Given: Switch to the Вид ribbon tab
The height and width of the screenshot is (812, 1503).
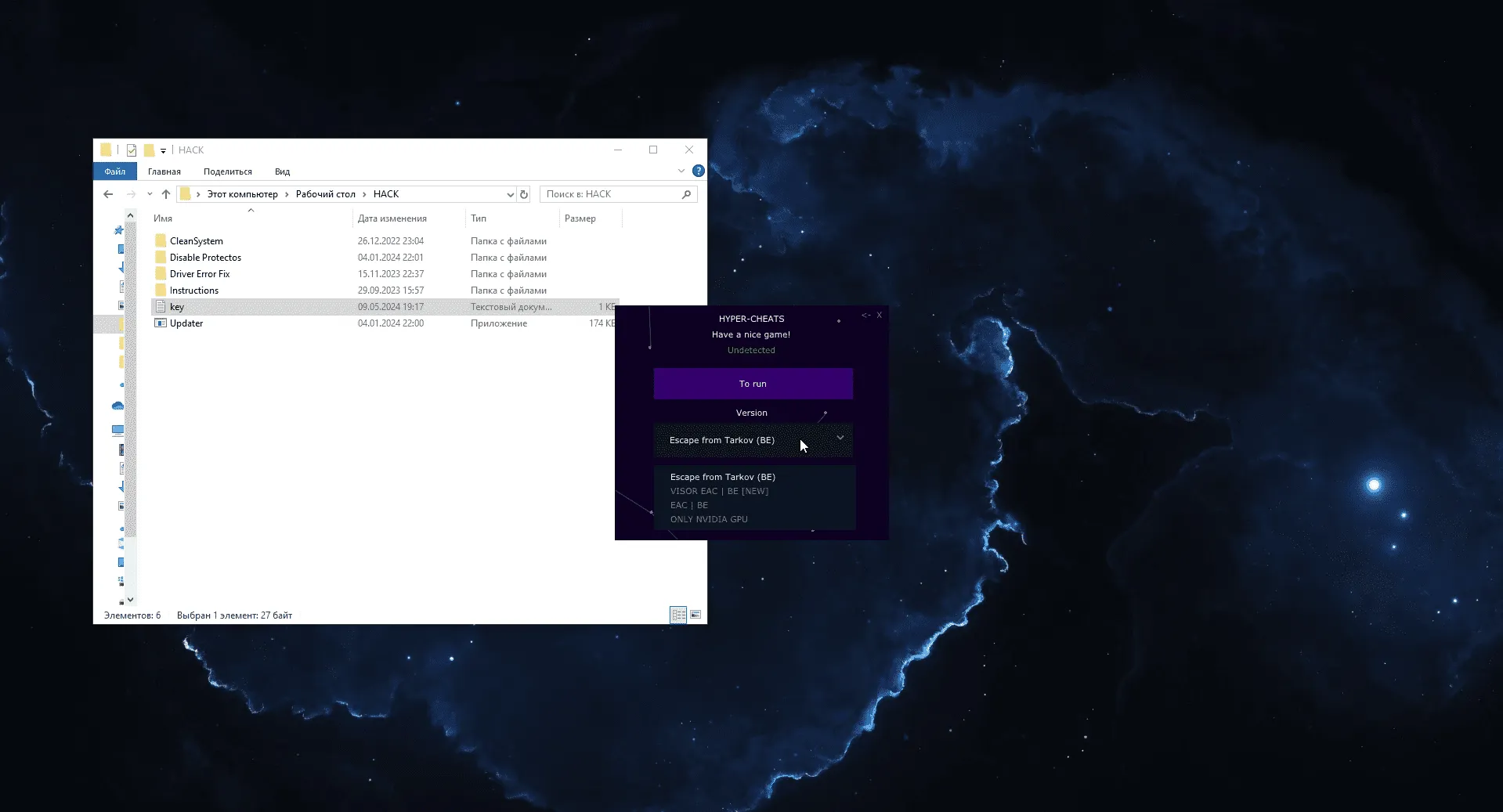Looking at the screenshot, I should coord(282,171).
